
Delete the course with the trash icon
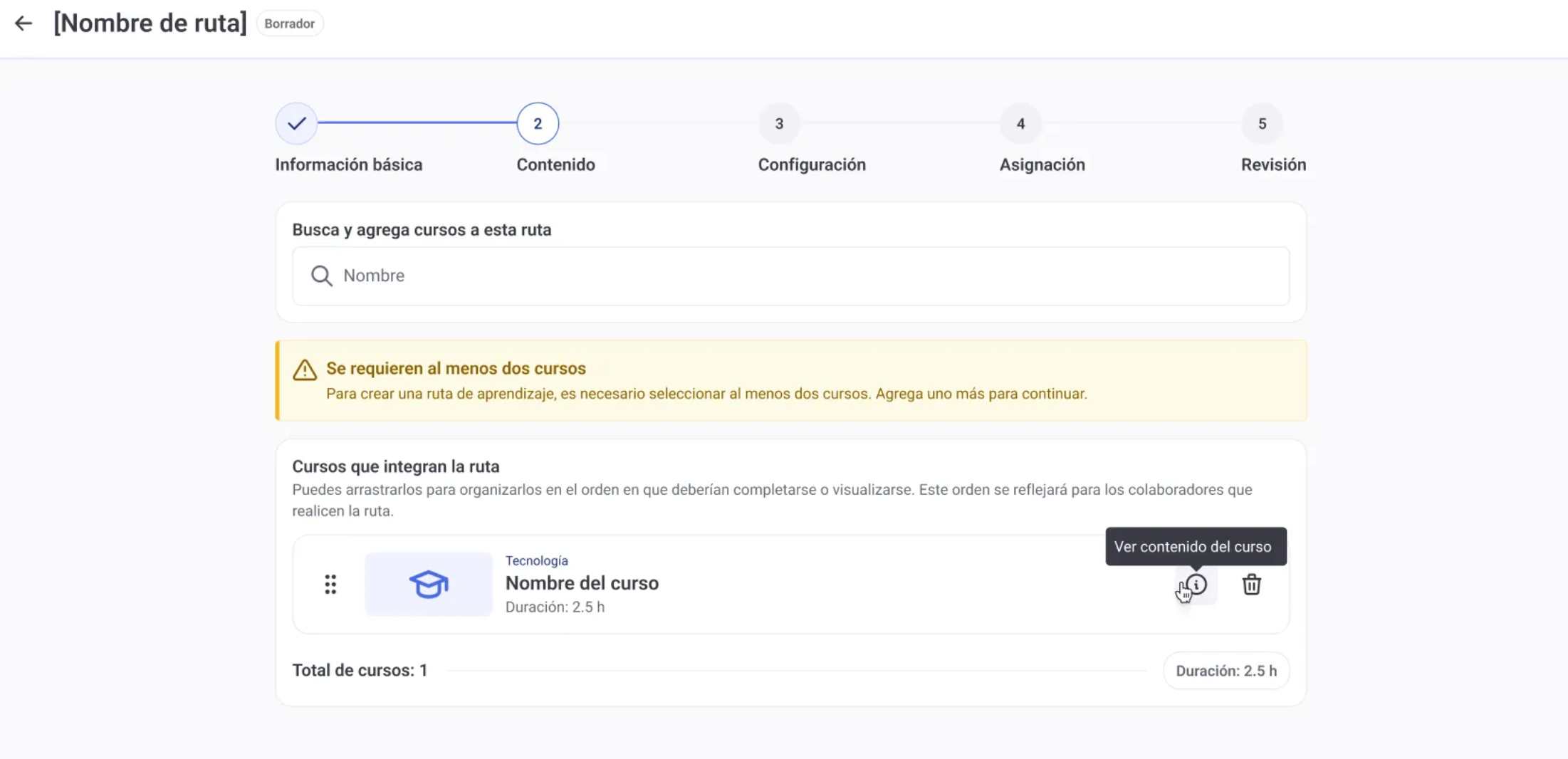1251,585
